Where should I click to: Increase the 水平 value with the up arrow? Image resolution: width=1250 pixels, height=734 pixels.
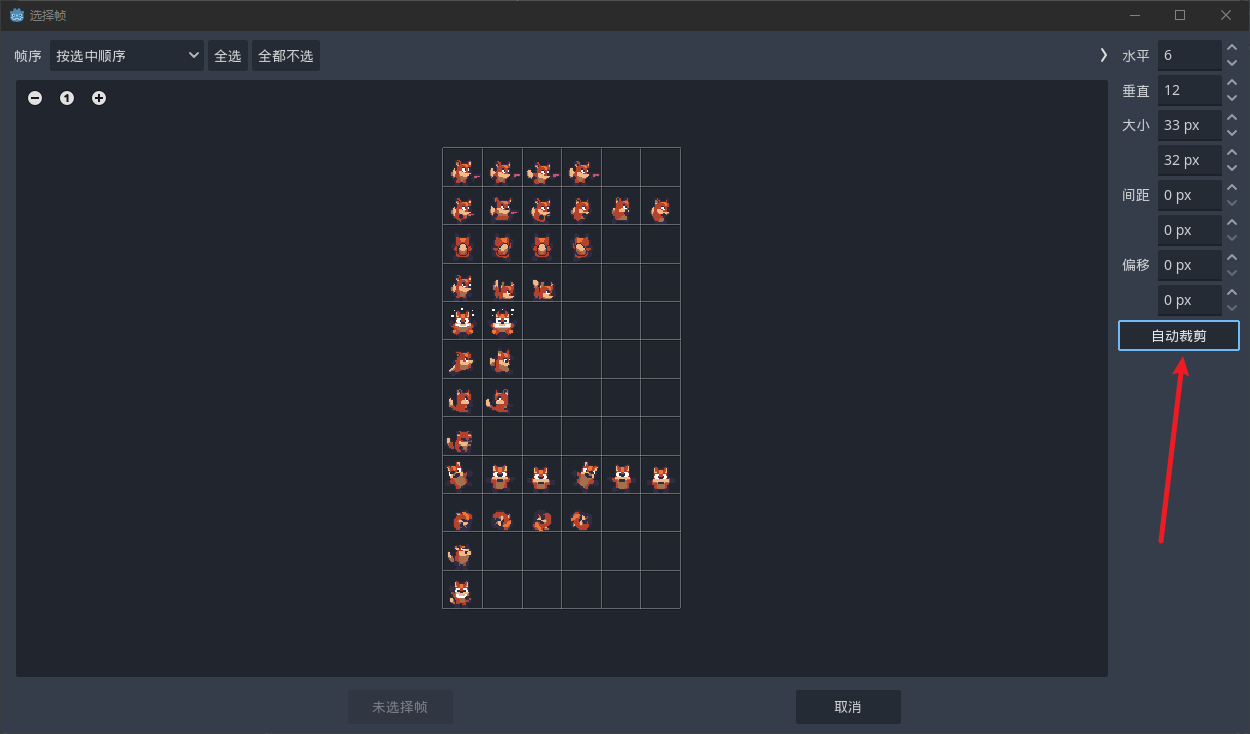point(1232,48)
